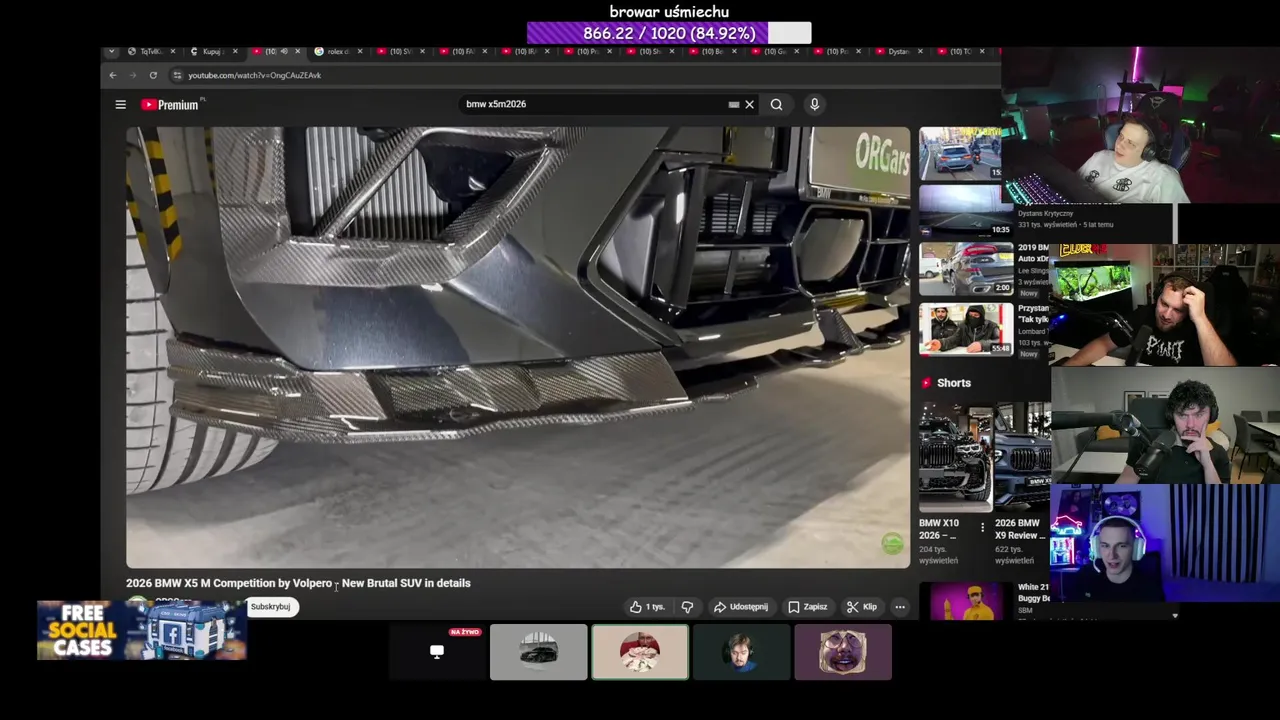The height and width of the screenshot is (720, 1280).
Task: Open the tab search chevron in tab strip
Action: click(x=111, y=51)
